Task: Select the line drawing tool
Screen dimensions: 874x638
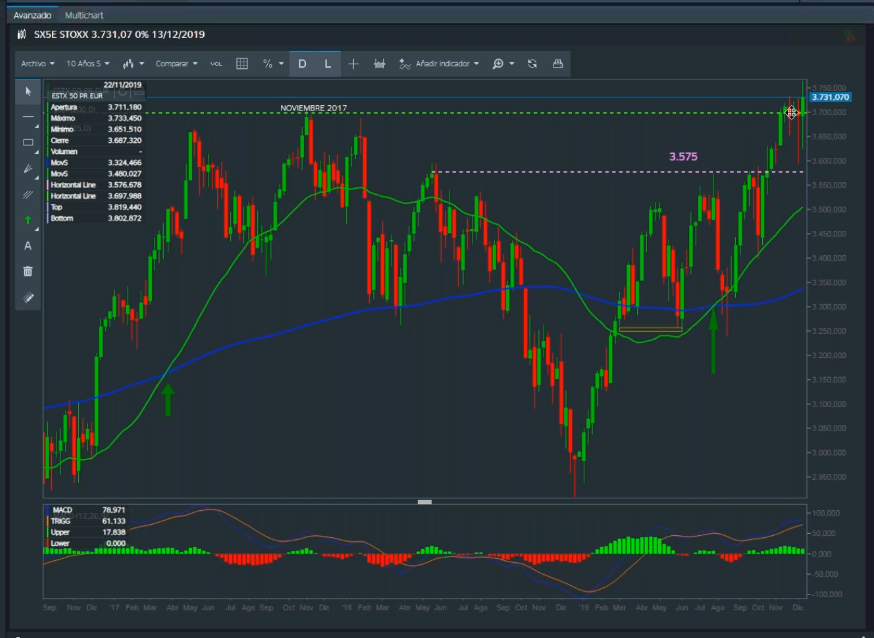Action: tap(28, 117)
